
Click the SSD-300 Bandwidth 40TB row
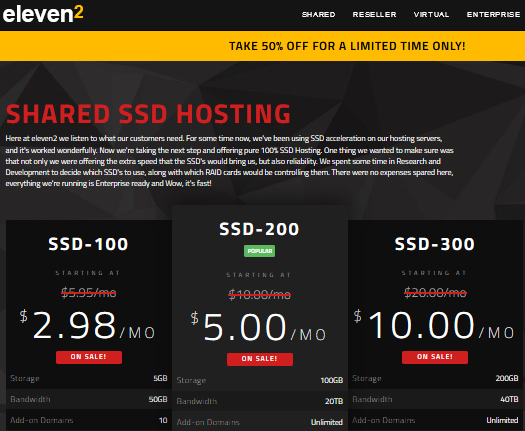(435, 399)
